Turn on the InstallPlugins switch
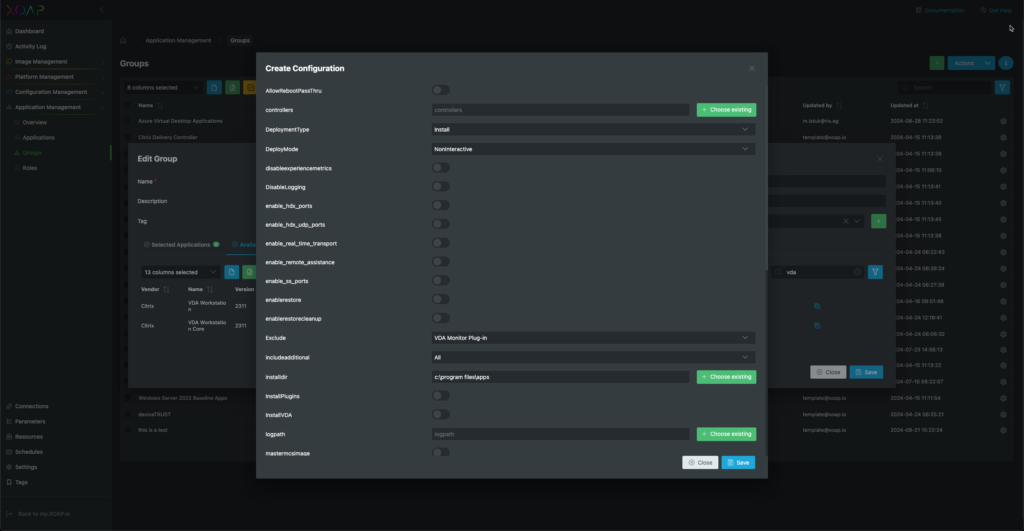 pos(441,396)
